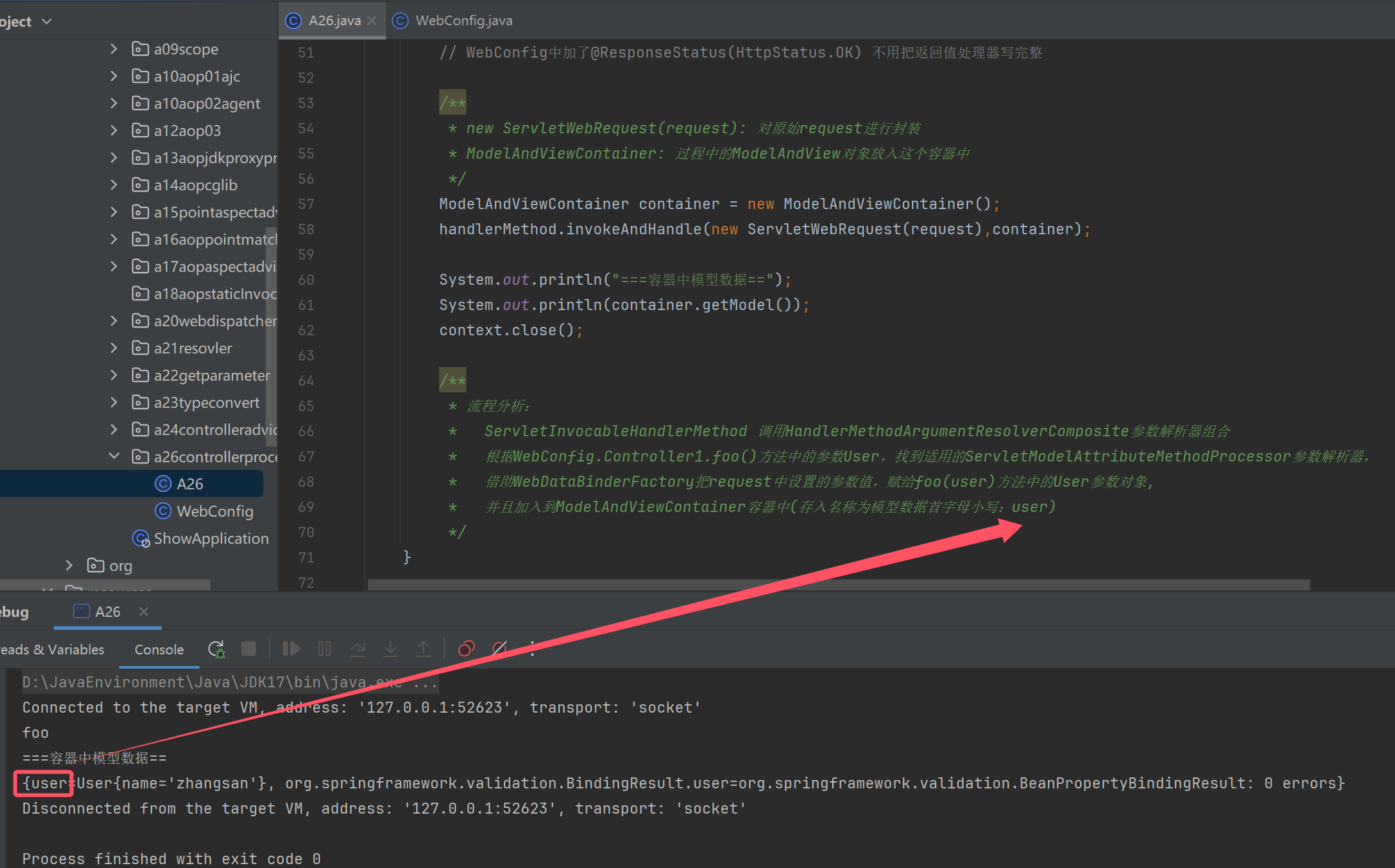
Task: Expand the a24controlleradvice package
Action: 114,430
